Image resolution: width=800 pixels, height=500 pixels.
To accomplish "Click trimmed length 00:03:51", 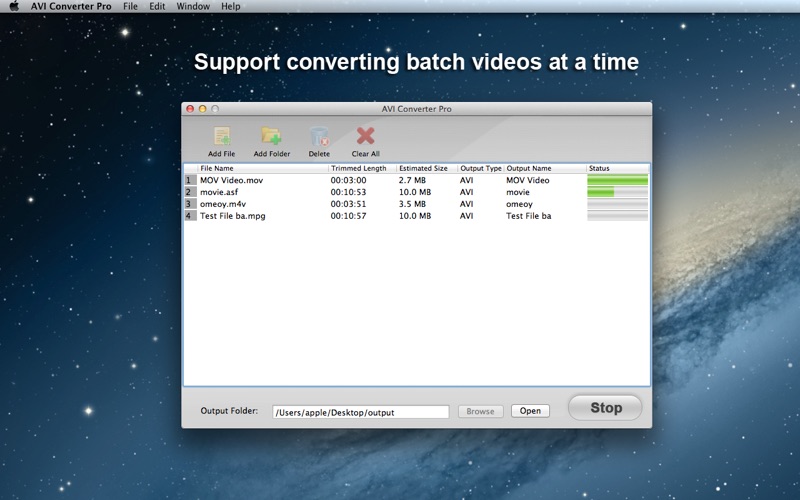I will click(348, 204).
